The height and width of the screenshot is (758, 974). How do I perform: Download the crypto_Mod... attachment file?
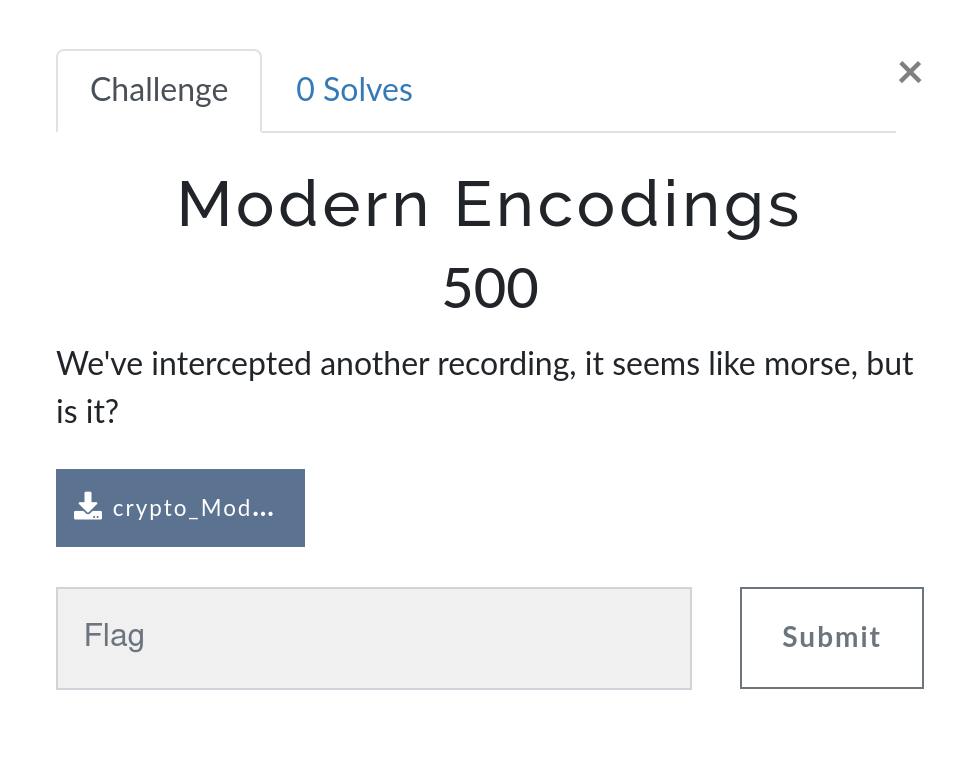click(x=180, y=508)
